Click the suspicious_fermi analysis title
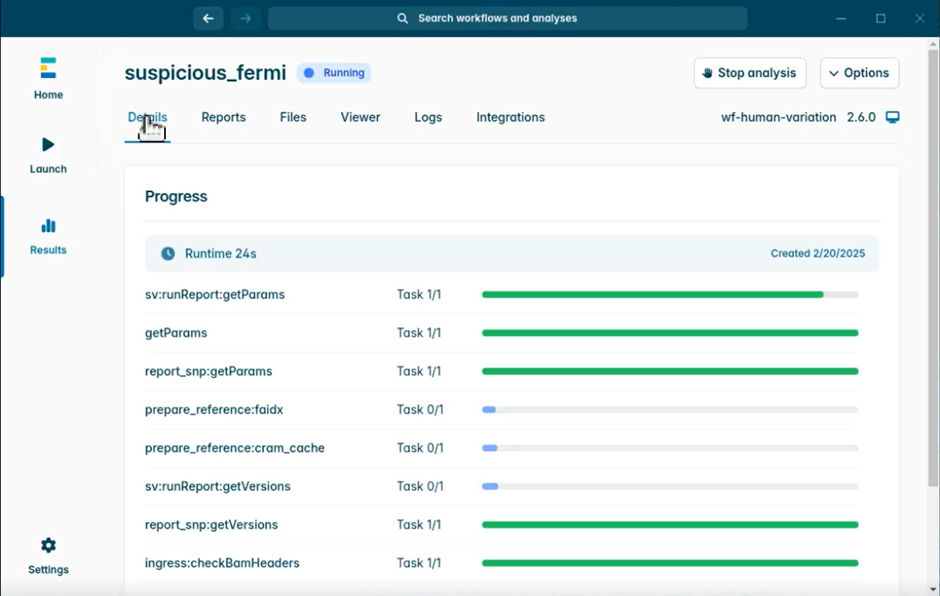This screenshot has height=596, width=940. click(206, 73)
